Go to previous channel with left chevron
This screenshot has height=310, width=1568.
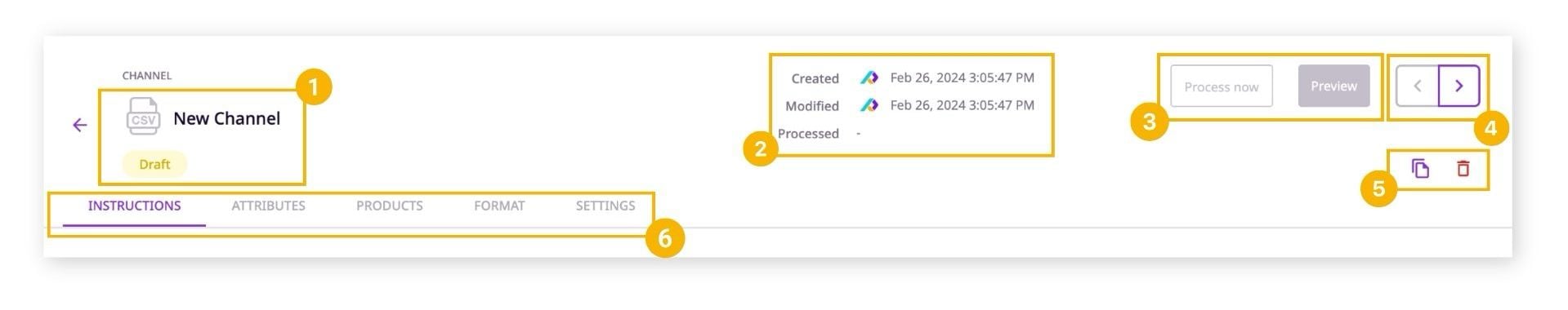point(1418,86)
